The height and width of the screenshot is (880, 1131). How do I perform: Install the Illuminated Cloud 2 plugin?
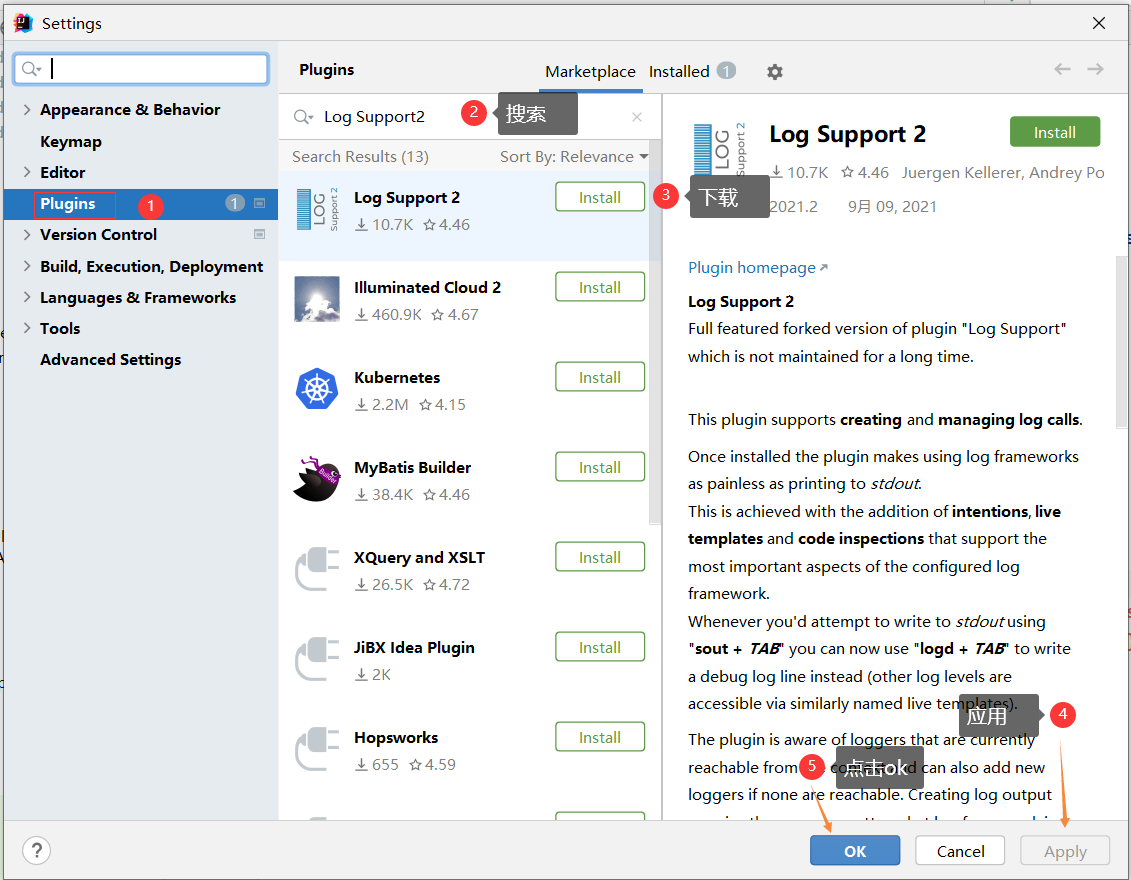coord(599,287)
